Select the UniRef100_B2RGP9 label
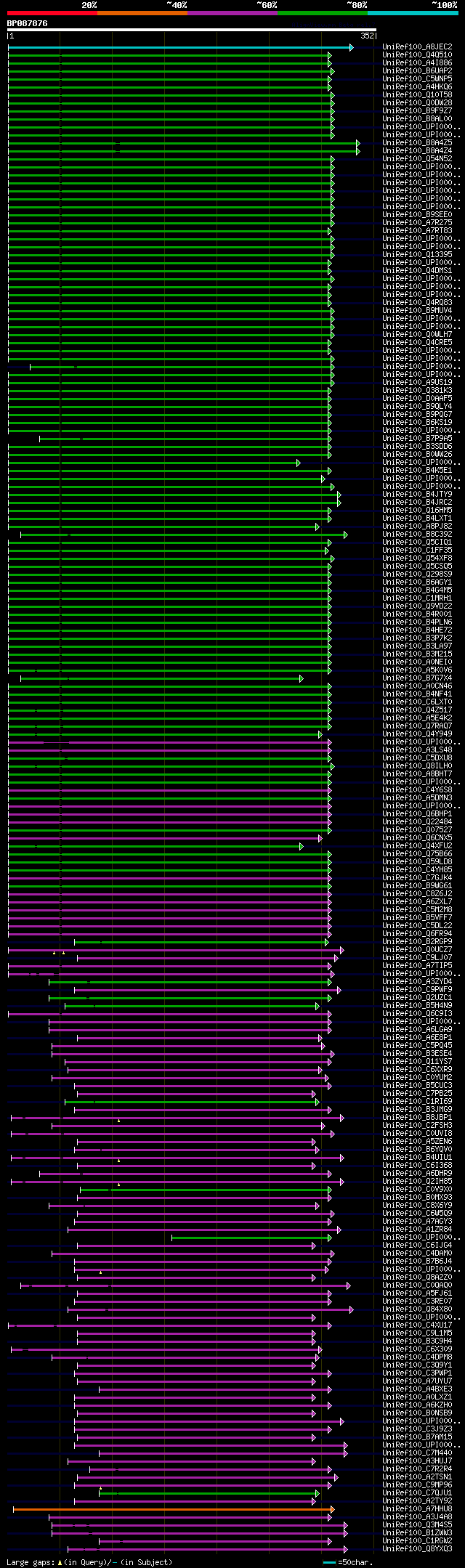This screenshot has width=465, height=1568. point(417,942)
